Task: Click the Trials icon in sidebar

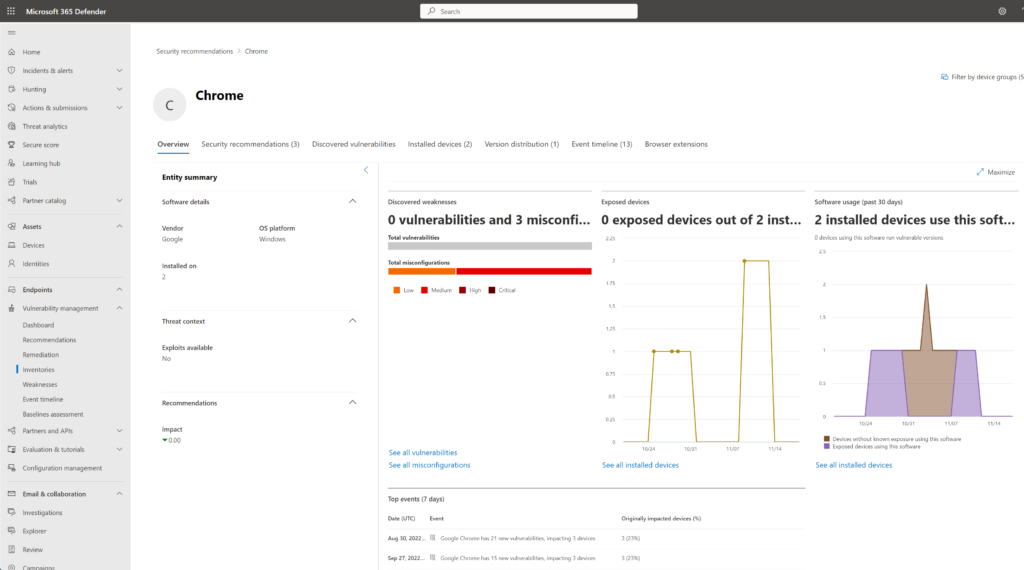Action: click(11, 182)
